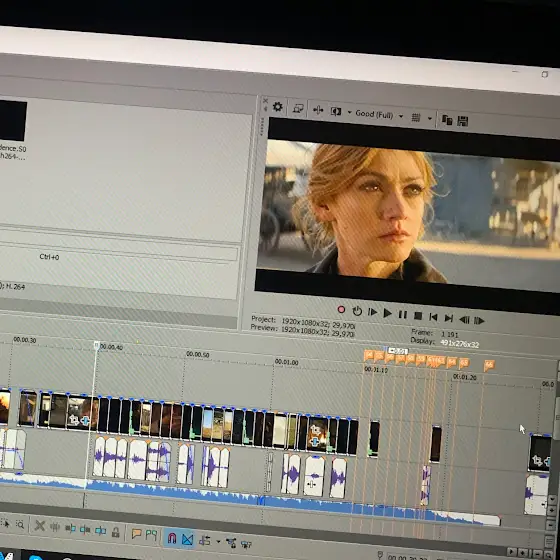Open Project Video Properties gear icon

278,107
